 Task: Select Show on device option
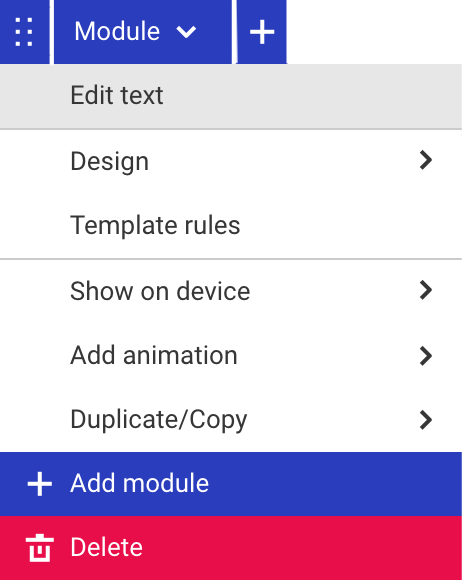231,291
